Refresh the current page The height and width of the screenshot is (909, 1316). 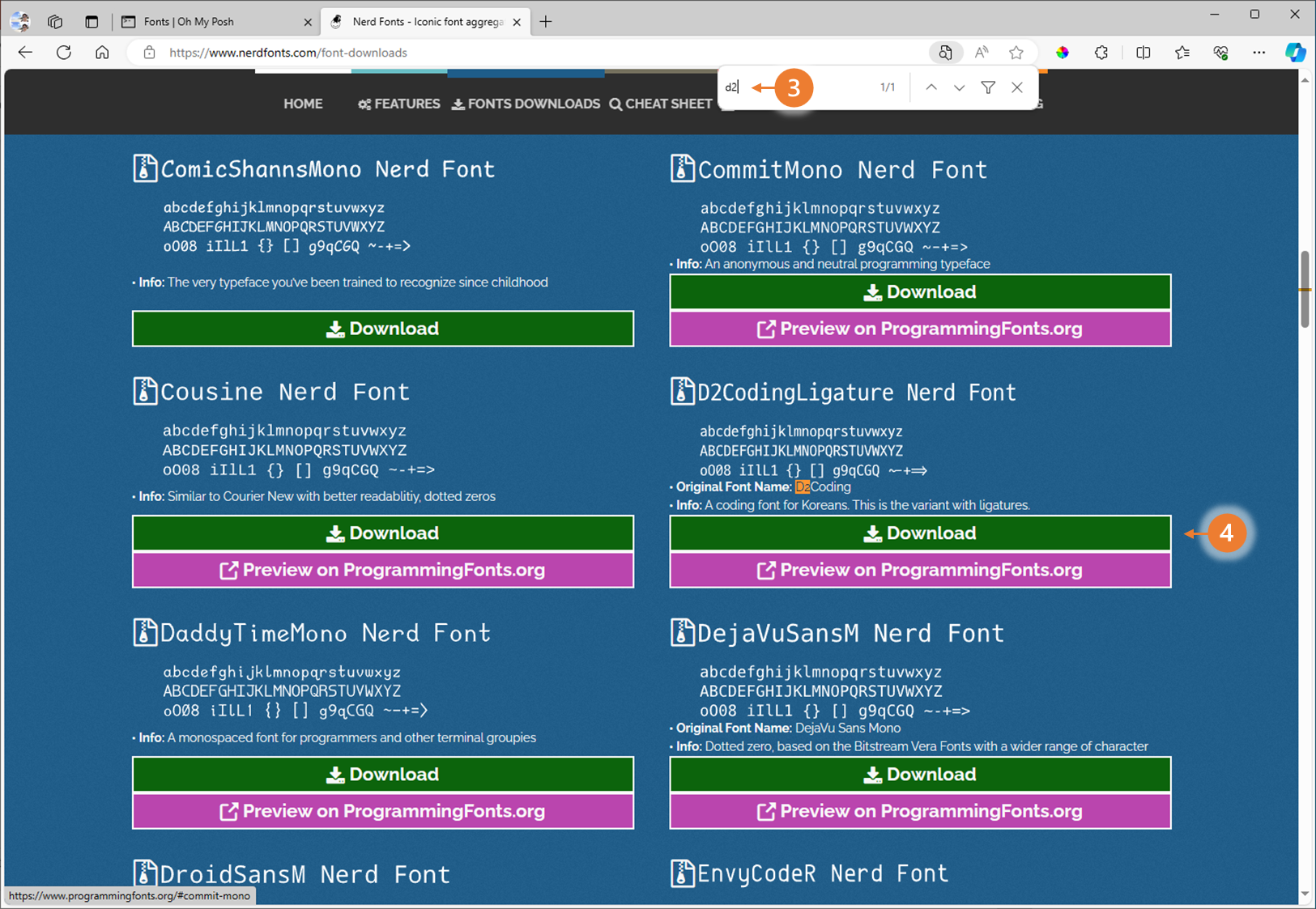[64, 53]
